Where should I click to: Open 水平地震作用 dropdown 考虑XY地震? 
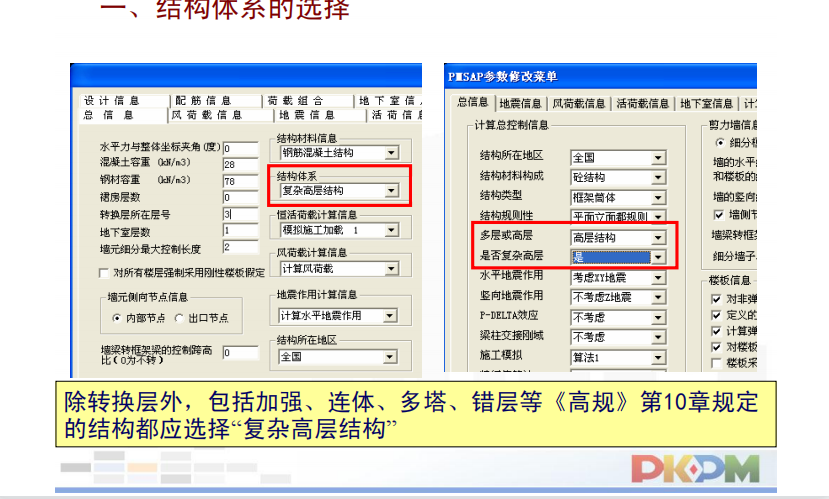[x=618, y=278]
